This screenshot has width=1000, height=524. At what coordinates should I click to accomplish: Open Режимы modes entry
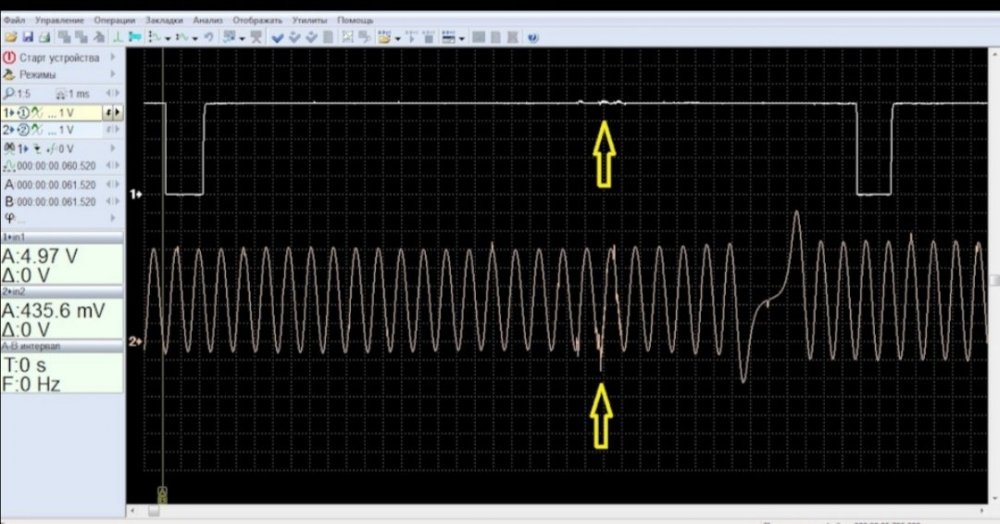coord(37,75)
